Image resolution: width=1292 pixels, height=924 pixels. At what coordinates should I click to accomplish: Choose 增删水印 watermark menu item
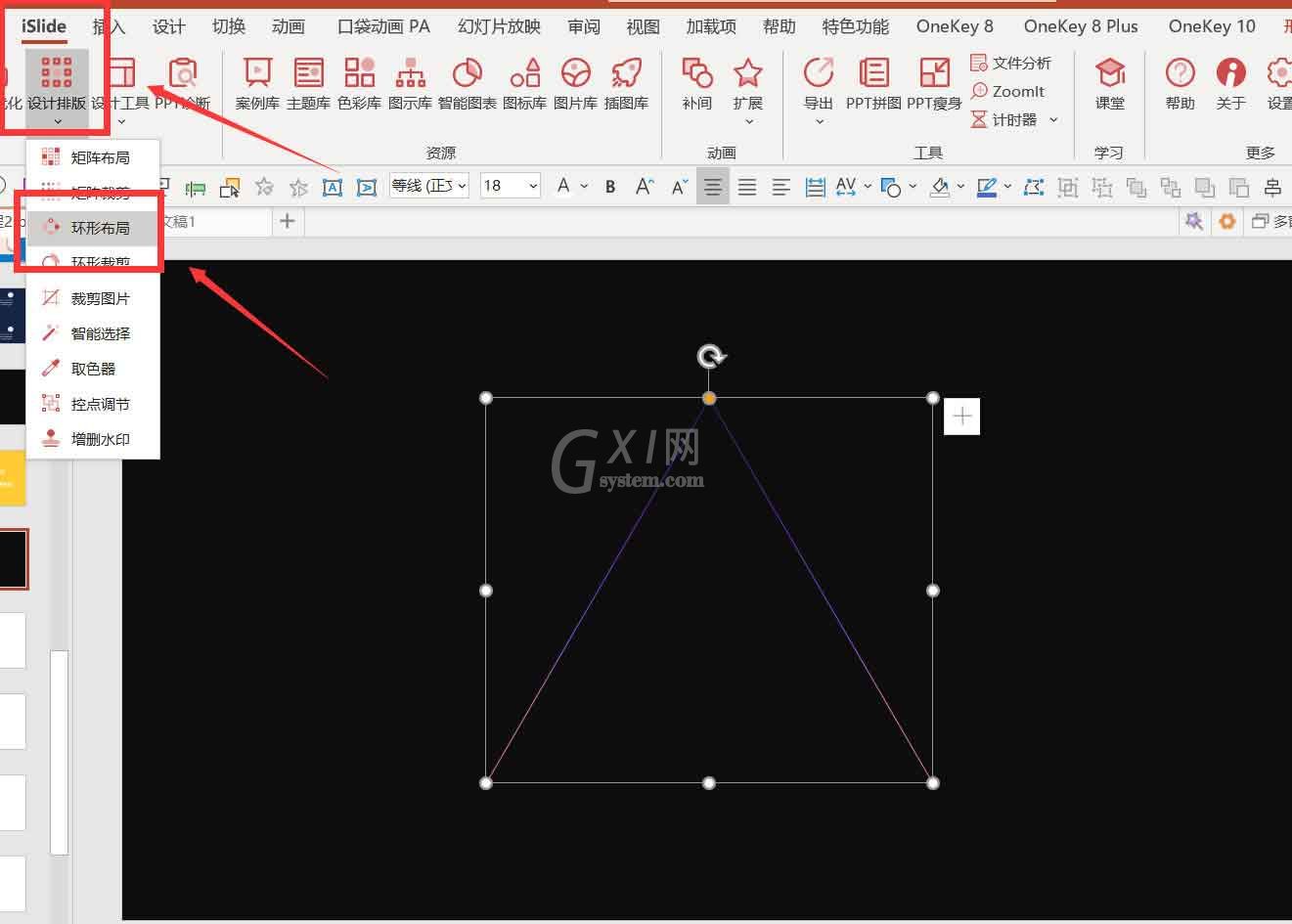93,439
